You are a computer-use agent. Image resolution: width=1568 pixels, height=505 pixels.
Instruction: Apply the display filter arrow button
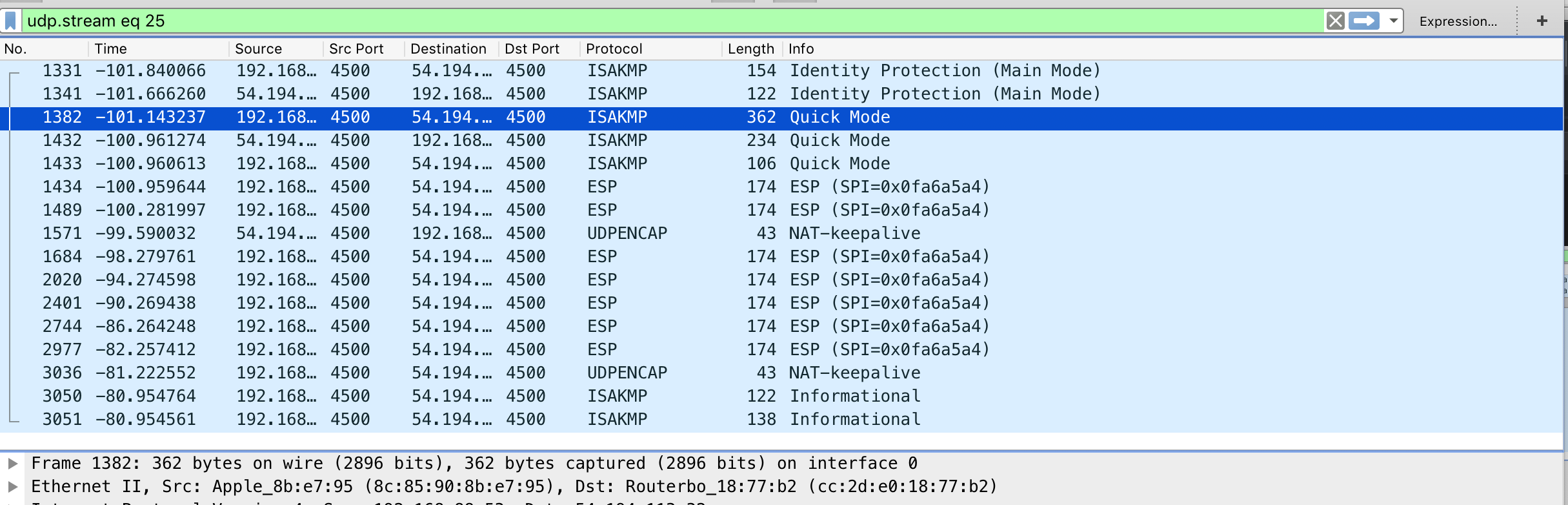[1364, 21]
